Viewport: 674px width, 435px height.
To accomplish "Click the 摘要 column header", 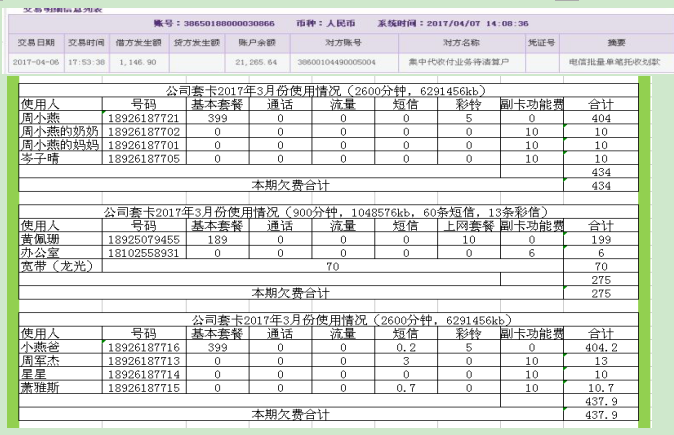I will pos(616,43).
